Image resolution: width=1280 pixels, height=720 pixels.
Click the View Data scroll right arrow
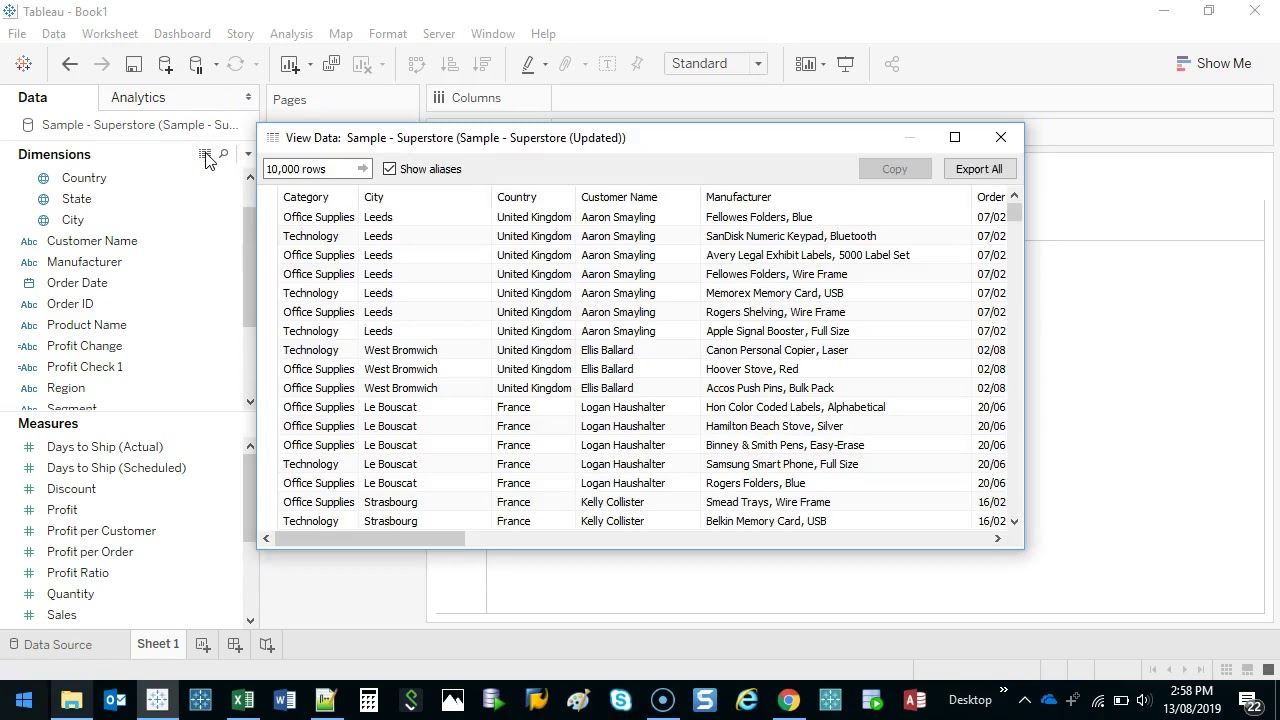point(997,539)
